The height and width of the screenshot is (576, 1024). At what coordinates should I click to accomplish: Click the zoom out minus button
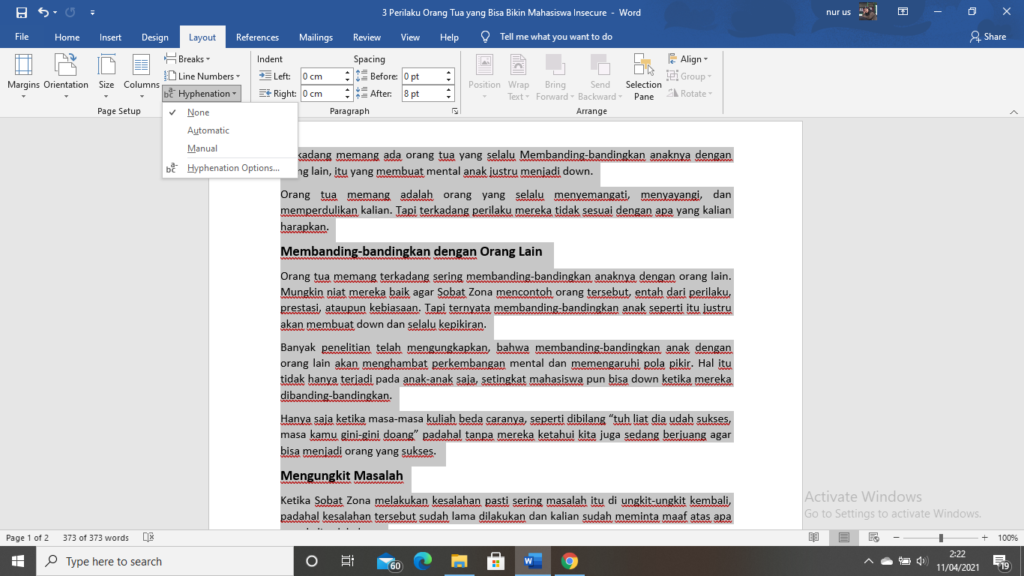pos(896,537)
